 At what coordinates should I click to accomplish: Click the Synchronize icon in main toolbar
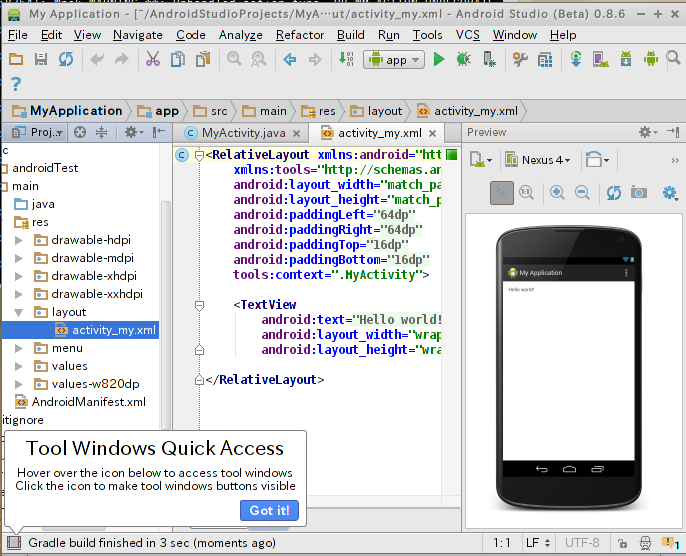click(66, 60)
